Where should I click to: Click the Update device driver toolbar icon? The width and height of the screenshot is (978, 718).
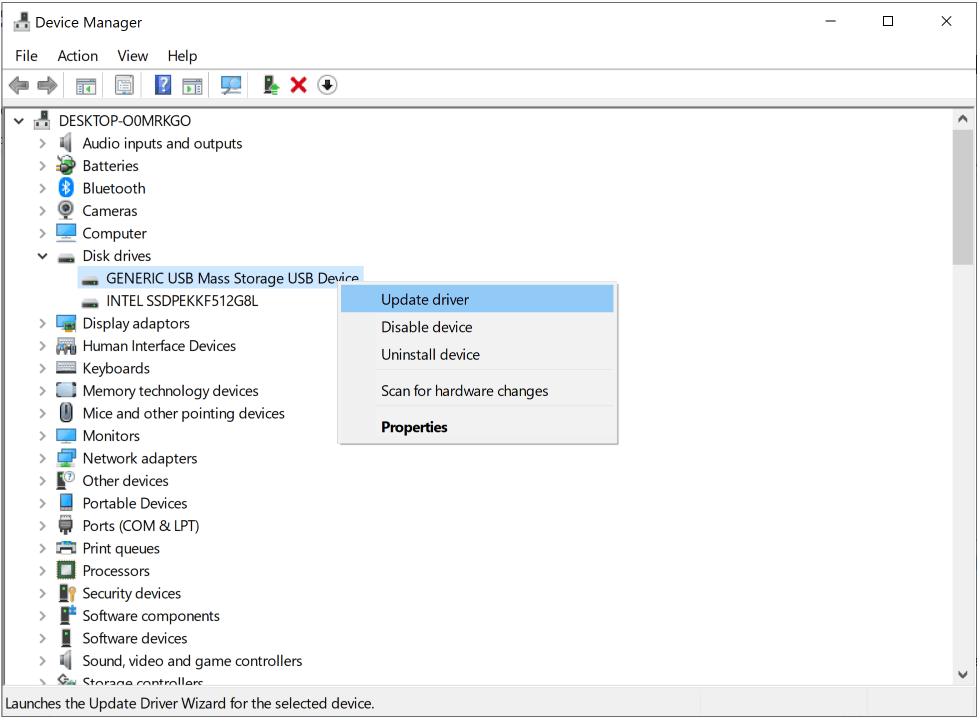pyautogui.click(x=271, y=86)
